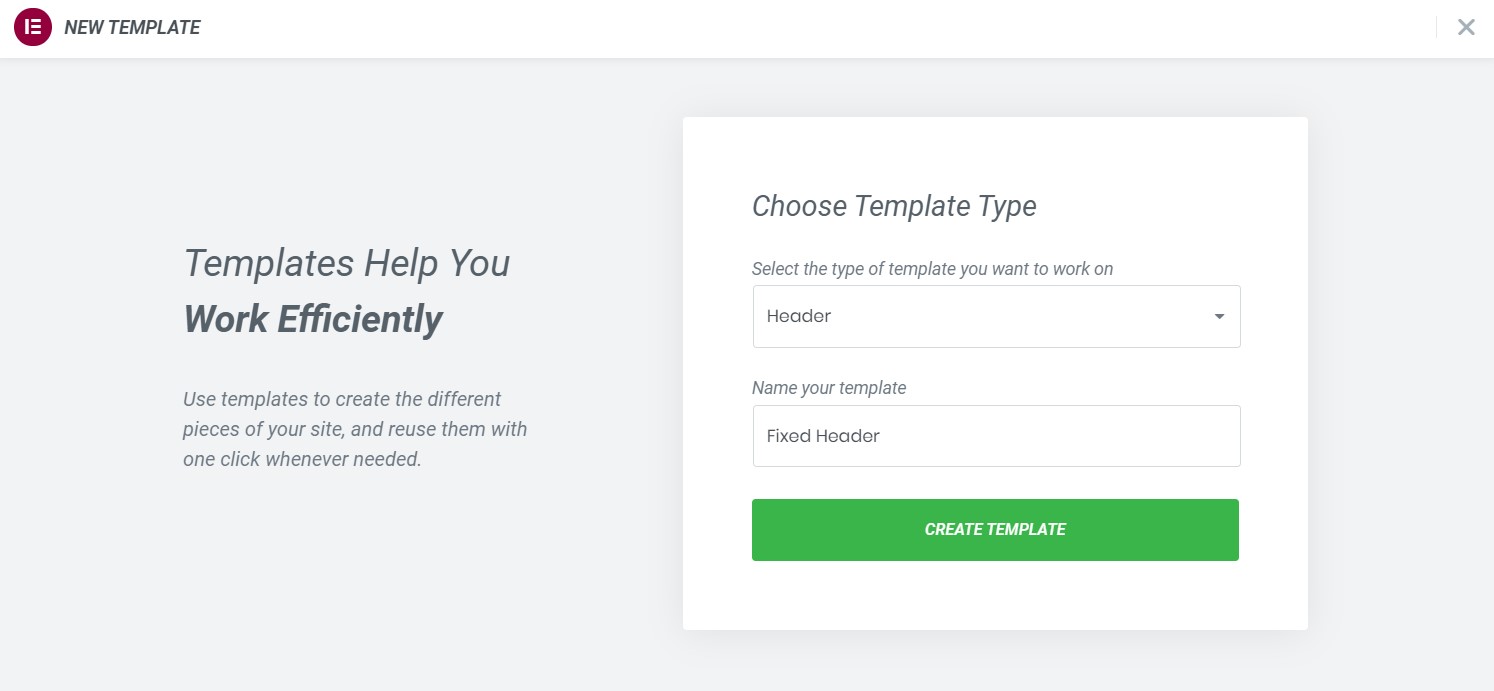Viewport: 1494px width, 691px height.
Task: Click the green CREATE TEMPLATE action
Action: pyautogui.click(x=995, y=529)
